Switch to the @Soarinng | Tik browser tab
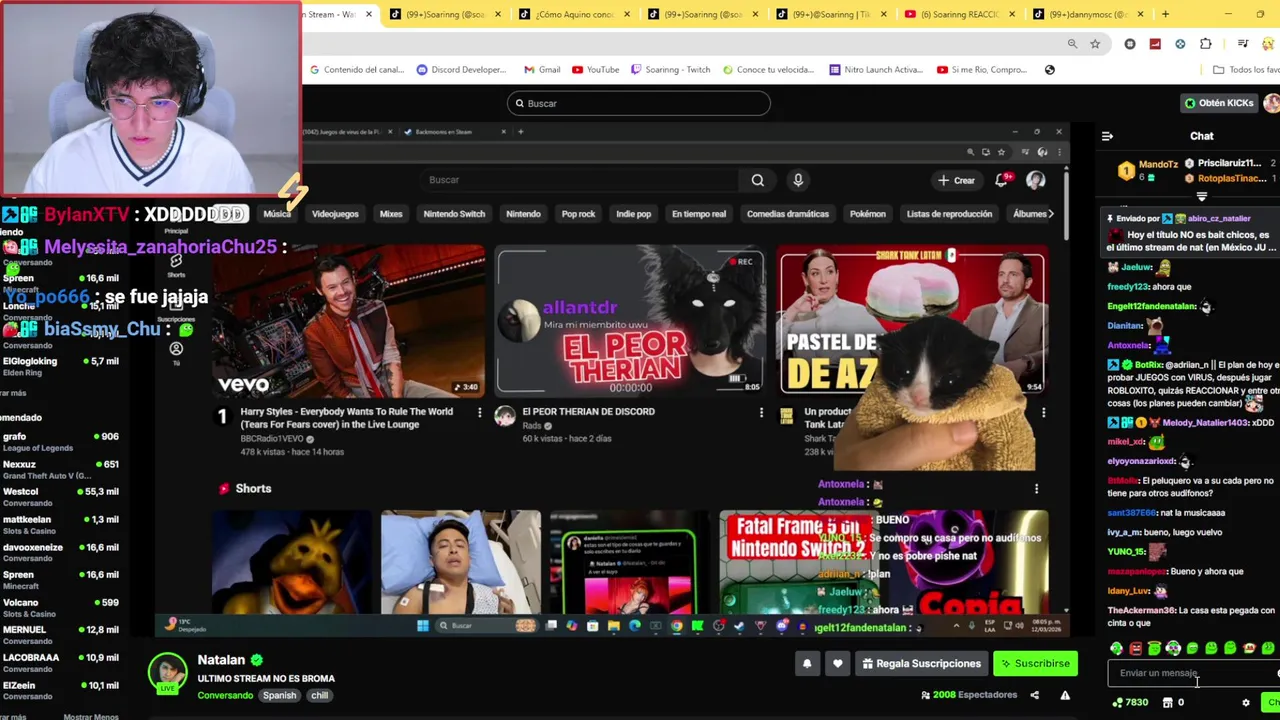The image size is (1280, 720). point(831,14)
